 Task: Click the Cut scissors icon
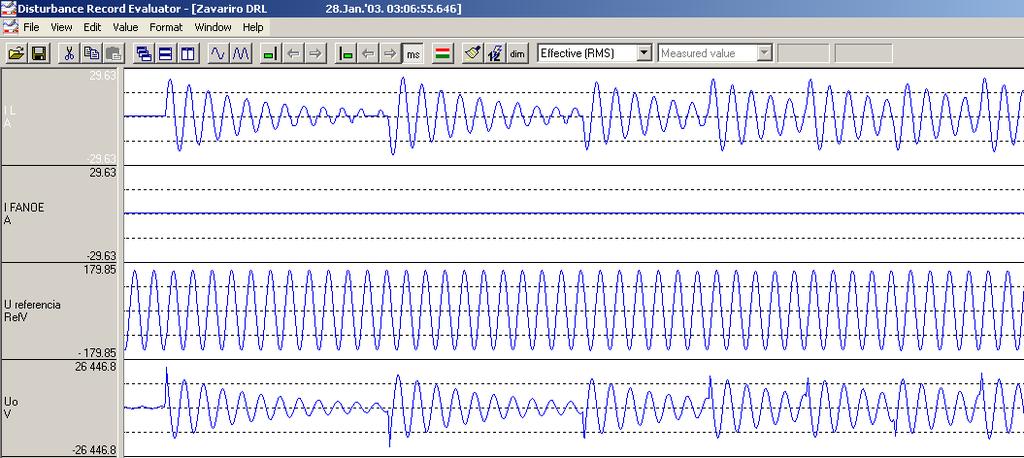(x=69, y=54)
